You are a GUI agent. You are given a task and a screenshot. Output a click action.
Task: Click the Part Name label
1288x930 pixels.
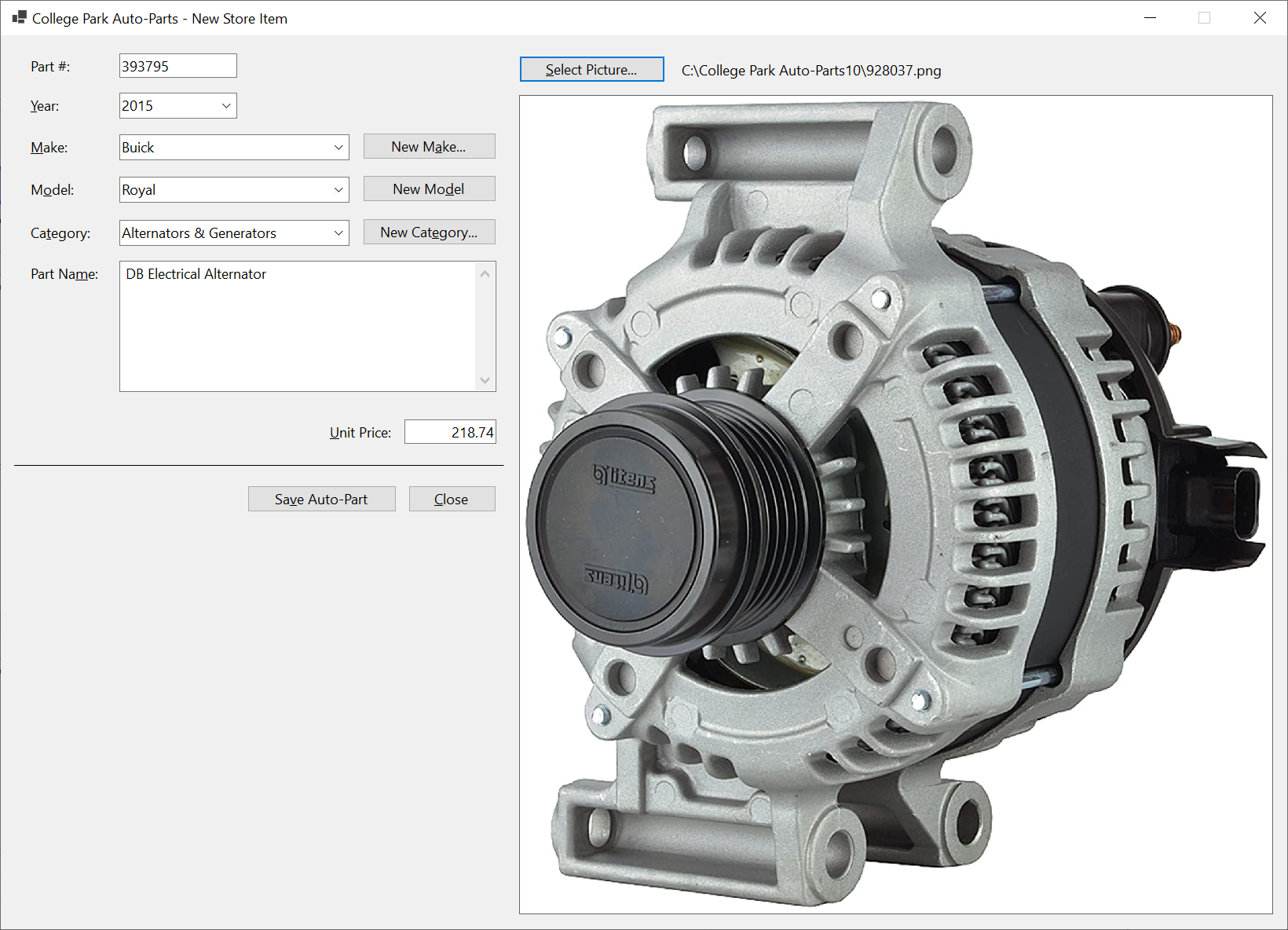[x=64, y=274]
